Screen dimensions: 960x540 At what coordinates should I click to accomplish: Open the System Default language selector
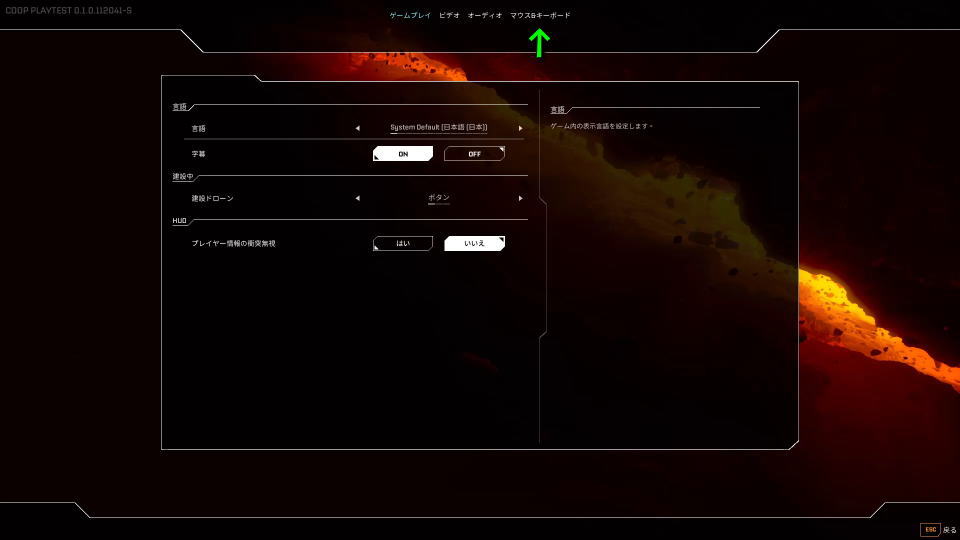point(438,128)
